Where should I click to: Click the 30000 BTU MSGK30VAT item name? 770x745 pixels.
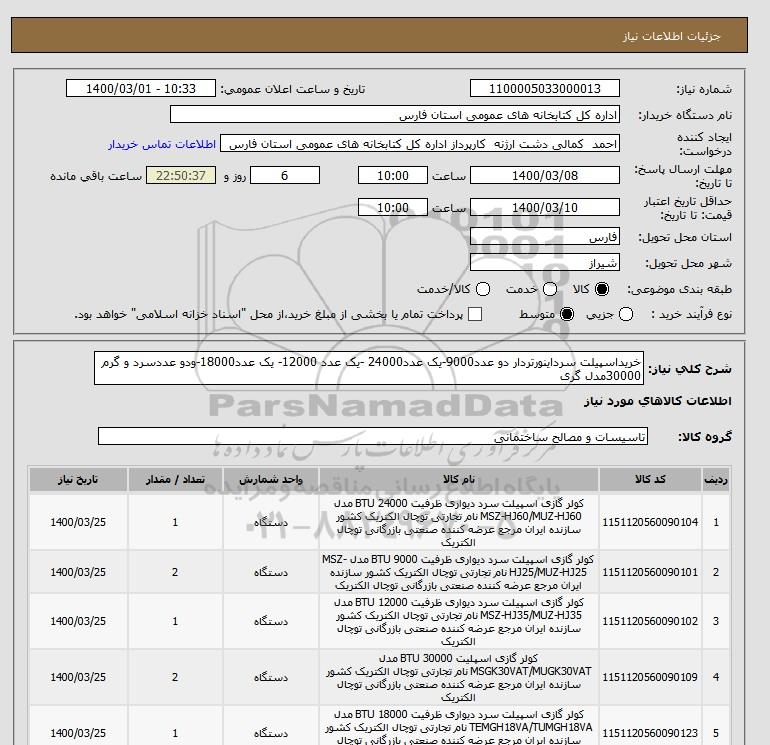(459, 677)
